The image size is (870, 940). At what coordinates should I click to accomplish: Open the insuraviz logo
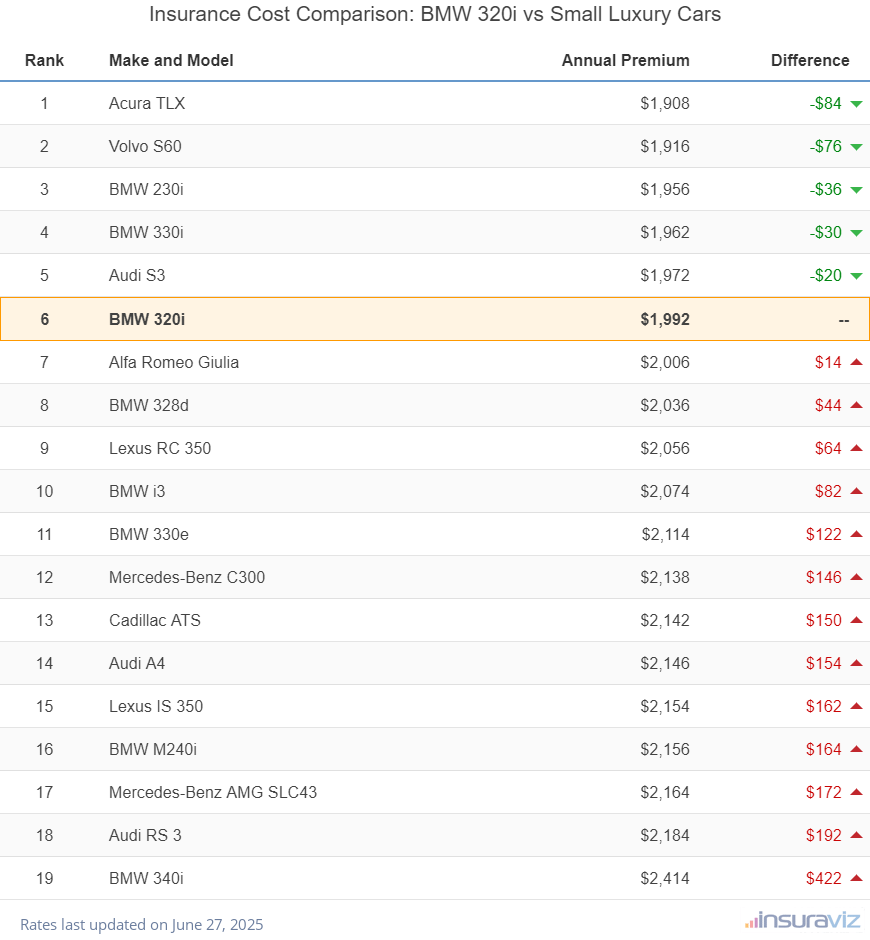[x=803, y=920]
